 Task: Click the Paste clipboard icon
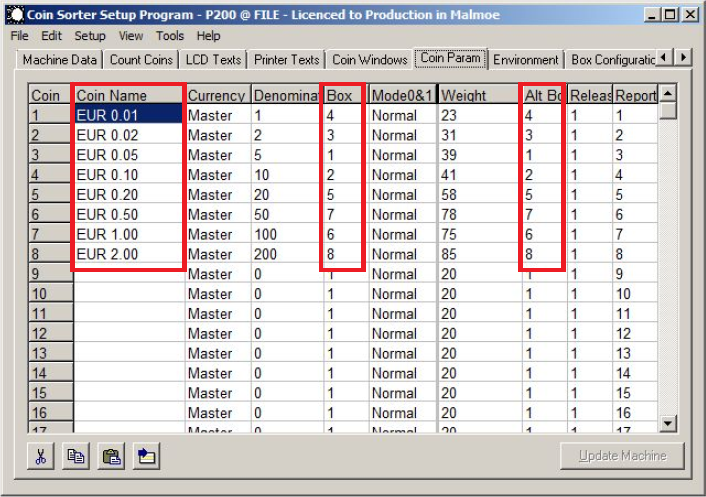coord(111,456)
